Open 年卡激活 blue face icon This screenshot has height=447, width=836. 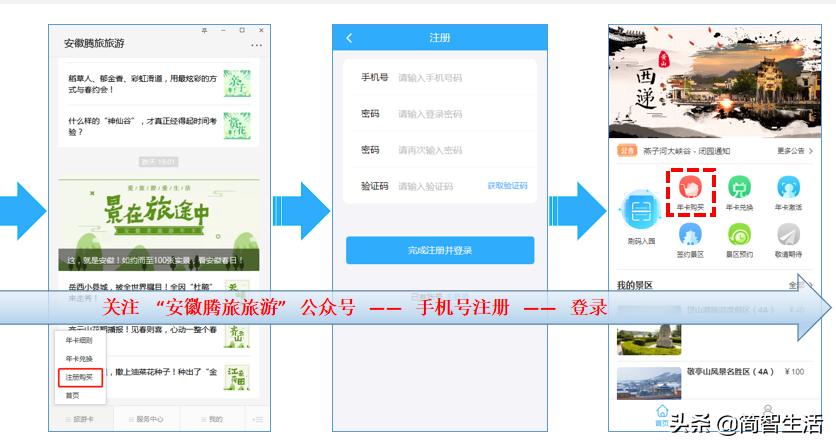pyautogui.click(x=788, y=188)
